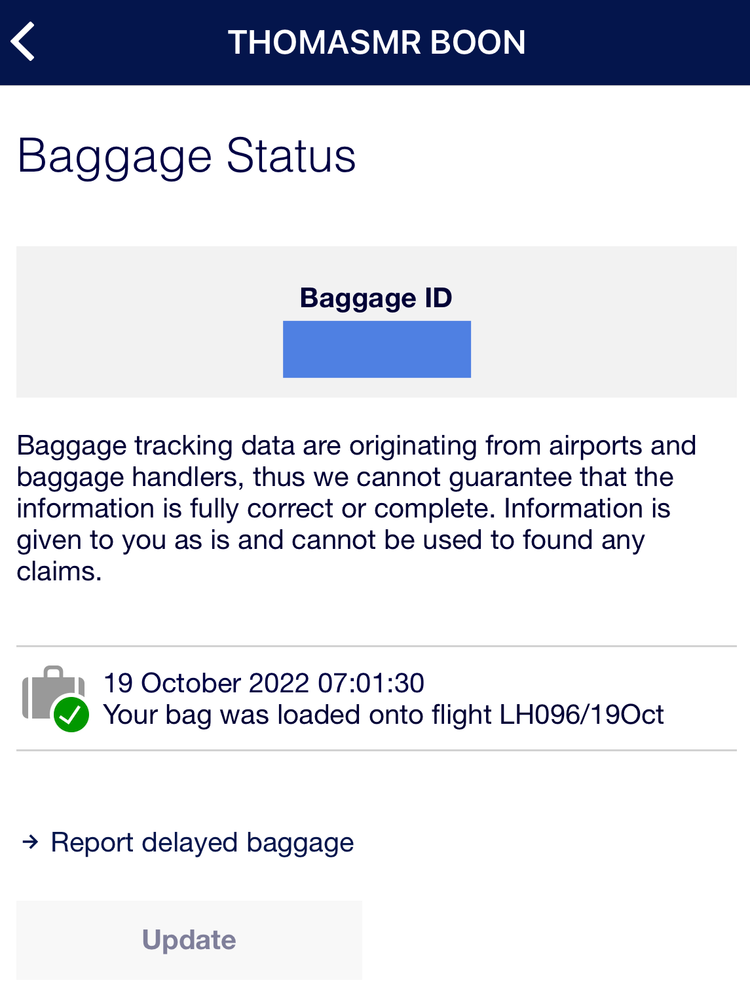Click the small arrow before Report delayed baggage
The height and width of the screenshot is (993, 750).
[30, 843]
